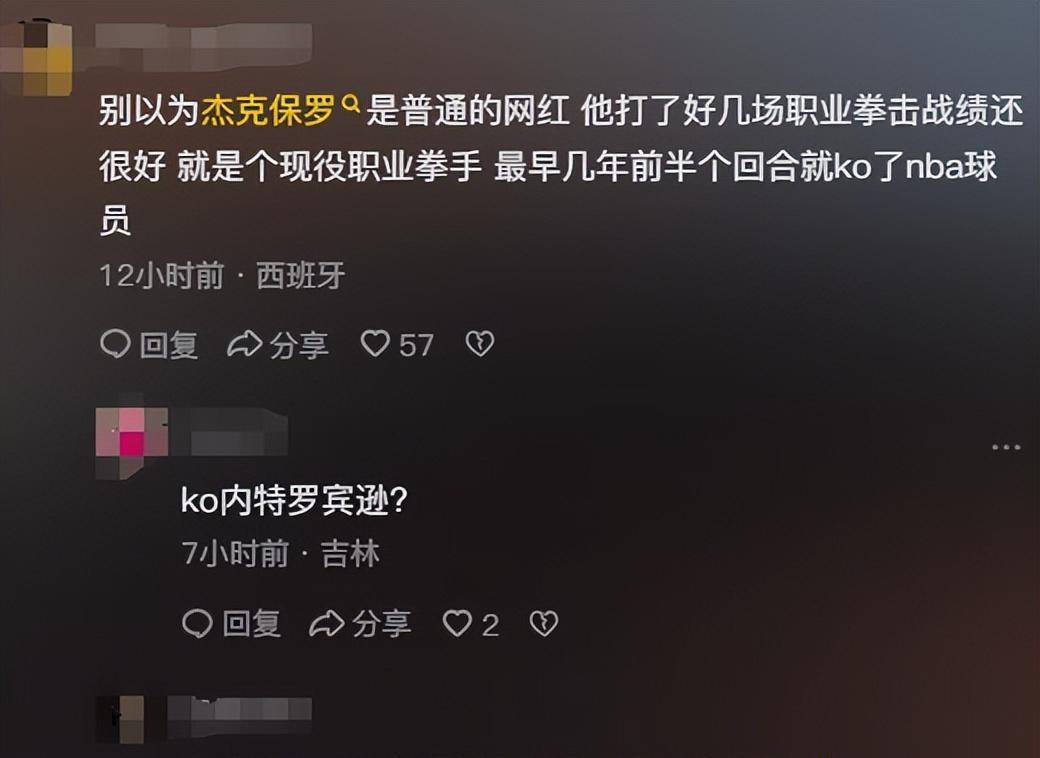Open the third commenter's avatar at bottom
Image resolution: width=1040 pixels, height=758 pixels.
click(120, 720)
